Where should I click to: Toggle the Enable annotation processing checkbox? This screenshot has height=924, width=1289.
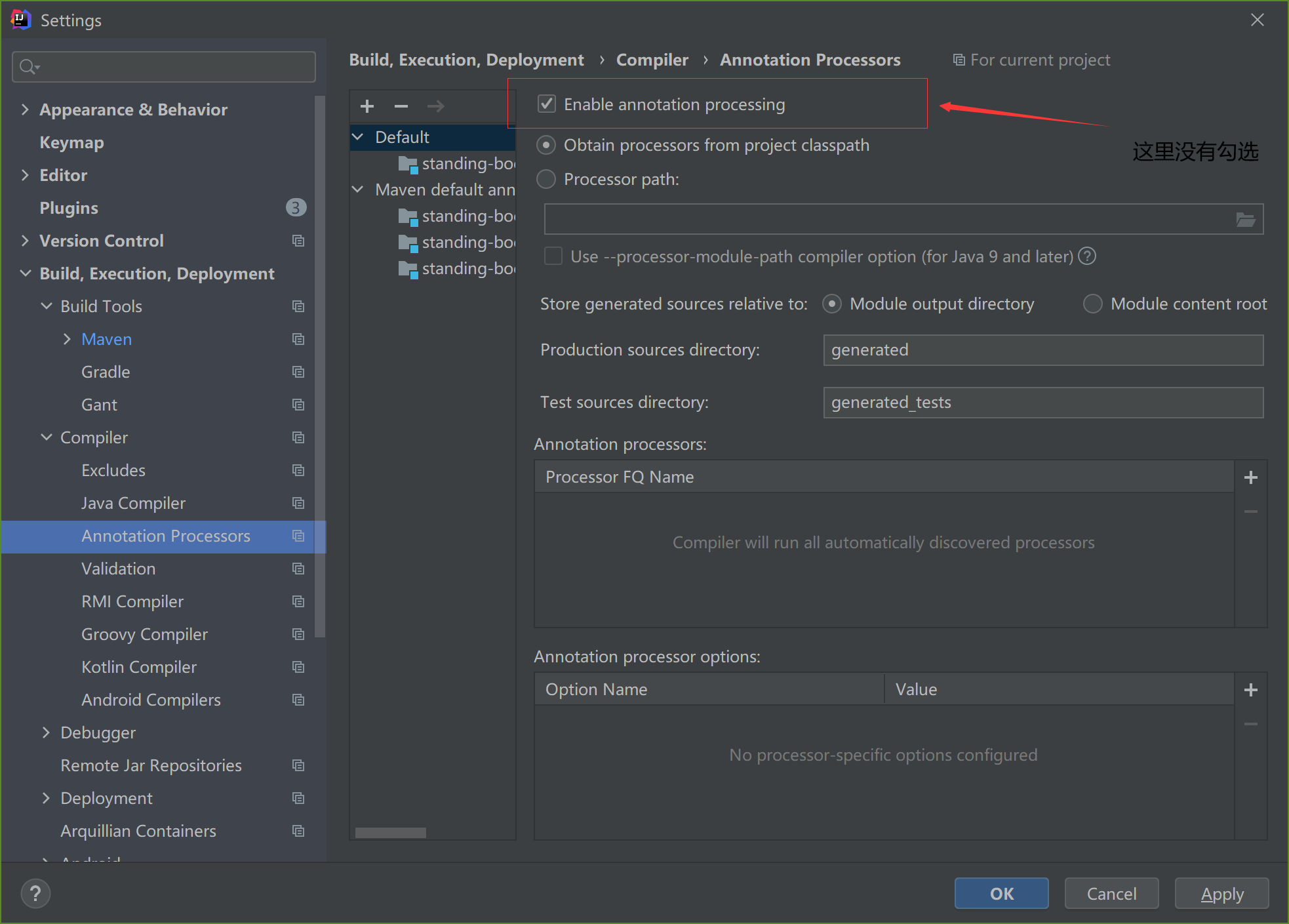pyautogui.click(x=547, y=104)
